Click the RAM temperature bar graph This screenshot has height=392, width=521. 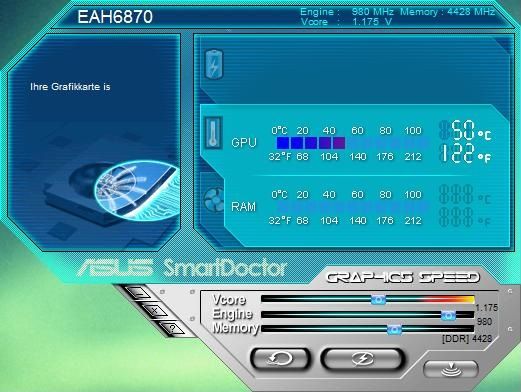coord(352,207)
